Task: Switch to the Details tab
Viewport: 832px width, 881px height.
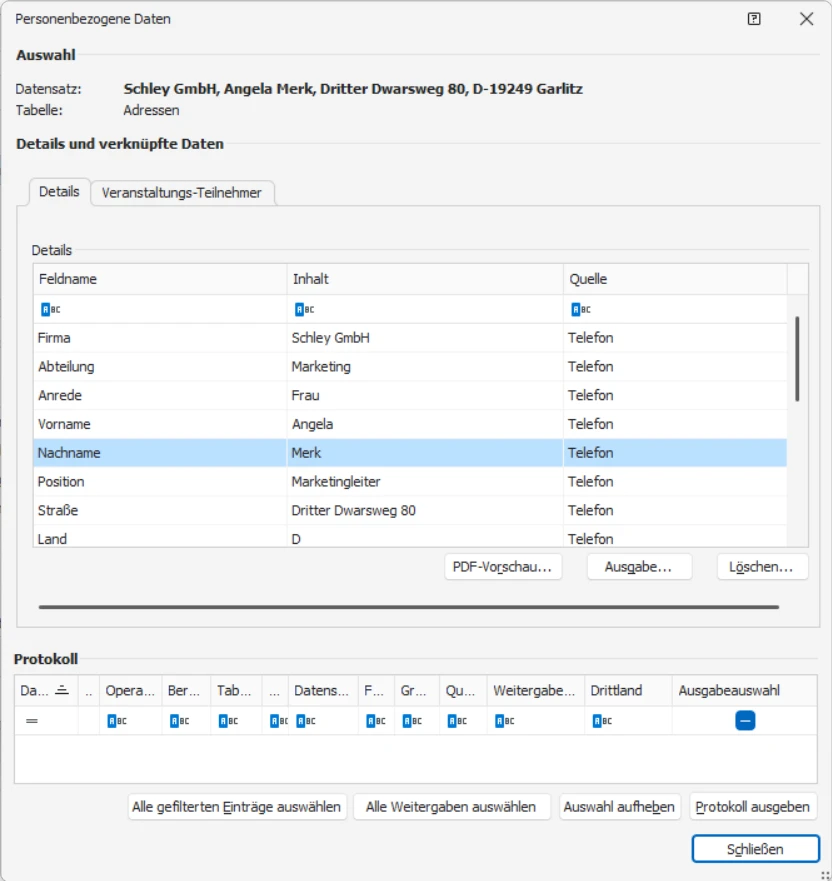Action: 59,192
